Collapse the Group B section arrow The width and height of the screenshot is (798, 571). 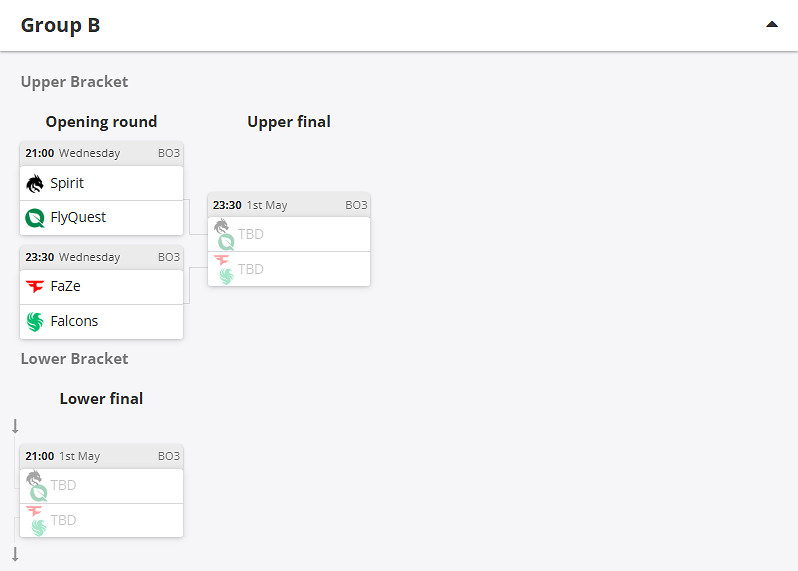tap(771, 24)
